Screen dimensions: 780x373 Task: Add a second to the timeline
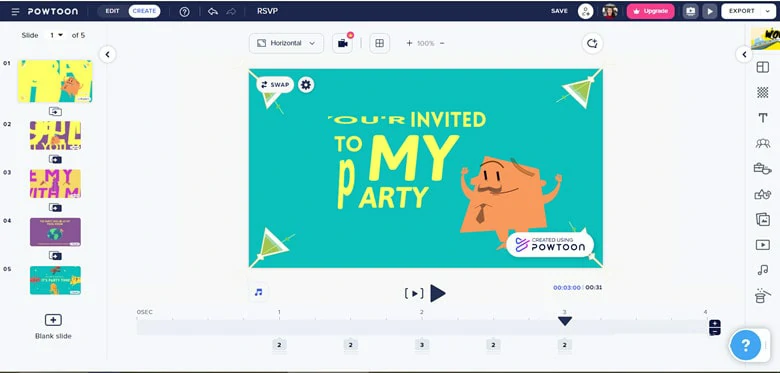pos(715,324)
